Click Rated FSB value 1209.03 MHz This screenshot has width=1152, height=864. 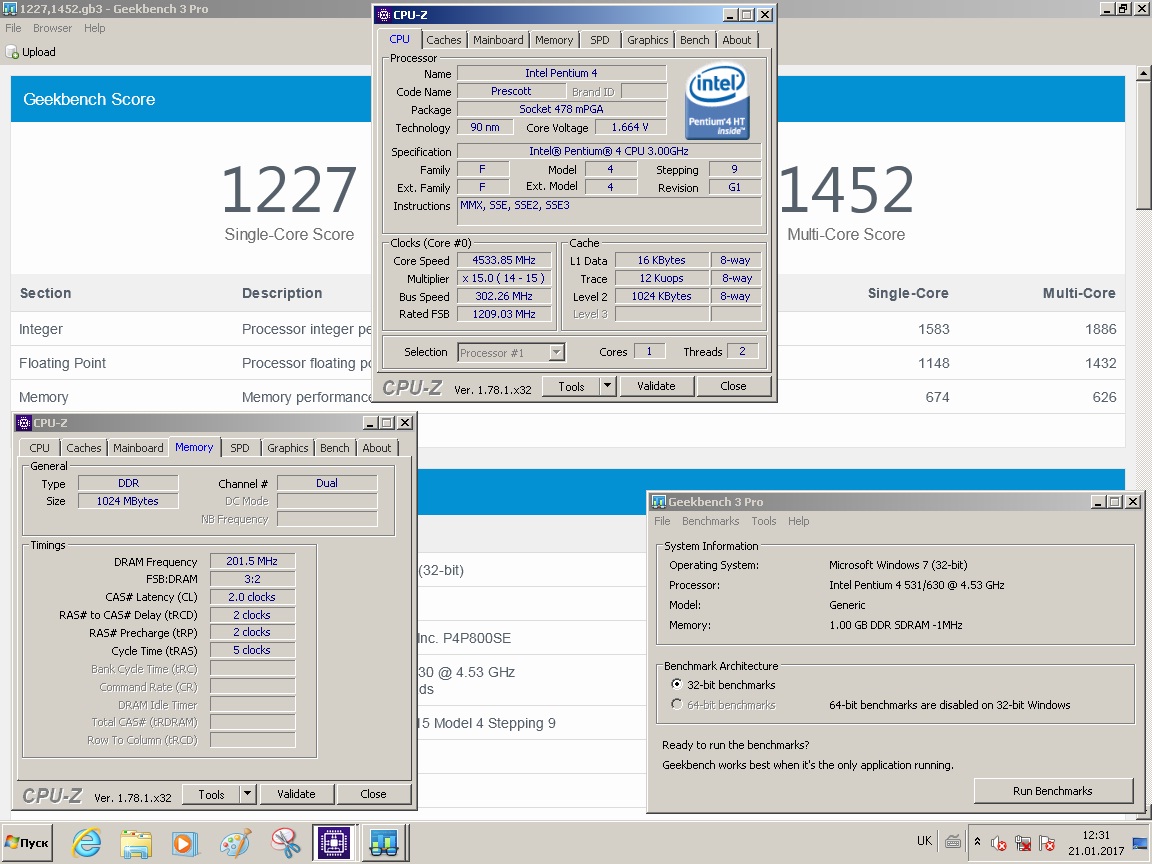[x=504, y=314]
